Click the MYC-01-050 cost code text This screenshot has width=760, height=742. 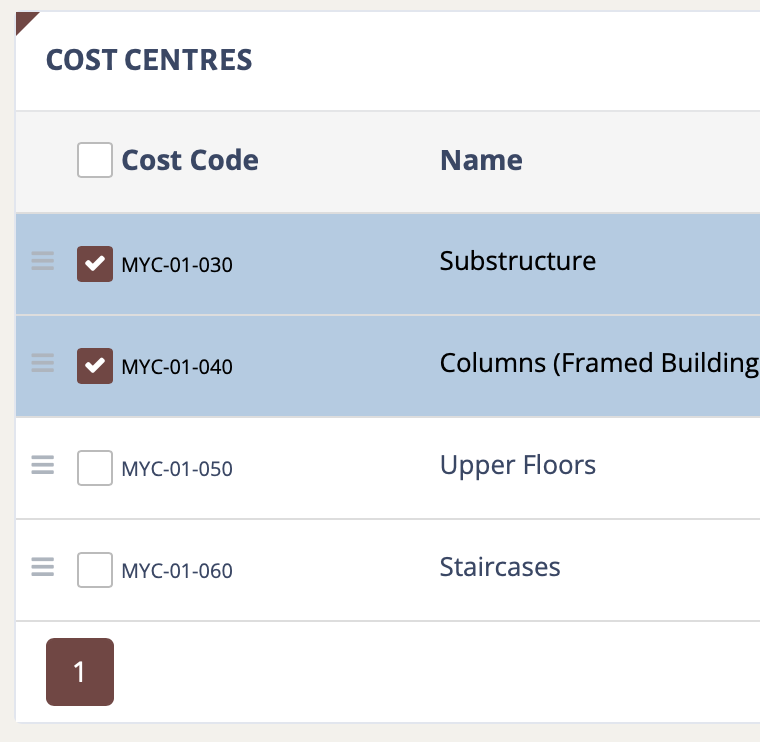pyautogui.click(x=177, y=469)
